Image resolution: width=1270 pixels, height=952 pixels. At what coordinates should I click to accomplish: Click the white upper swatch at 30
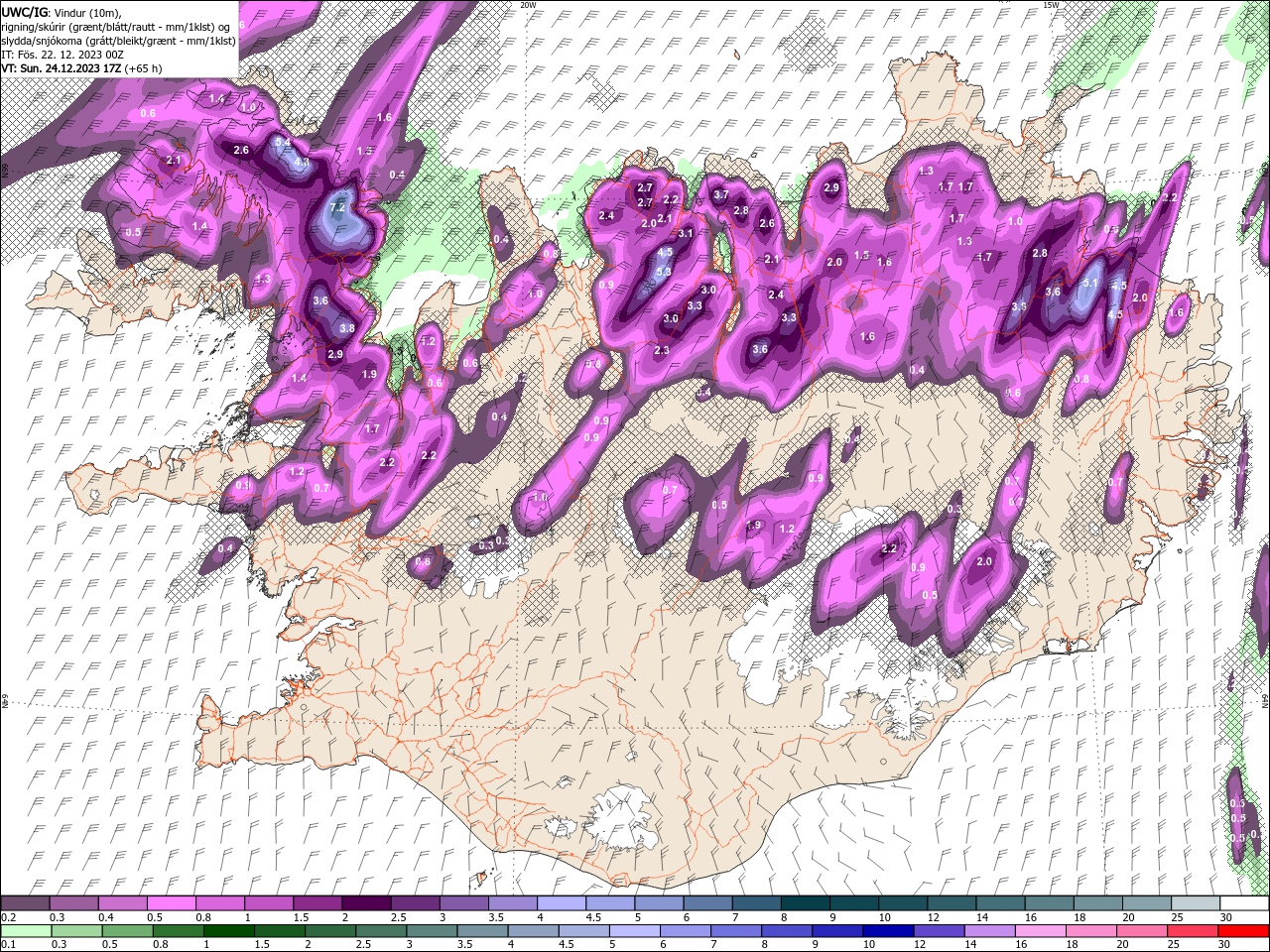point(1244,903)
